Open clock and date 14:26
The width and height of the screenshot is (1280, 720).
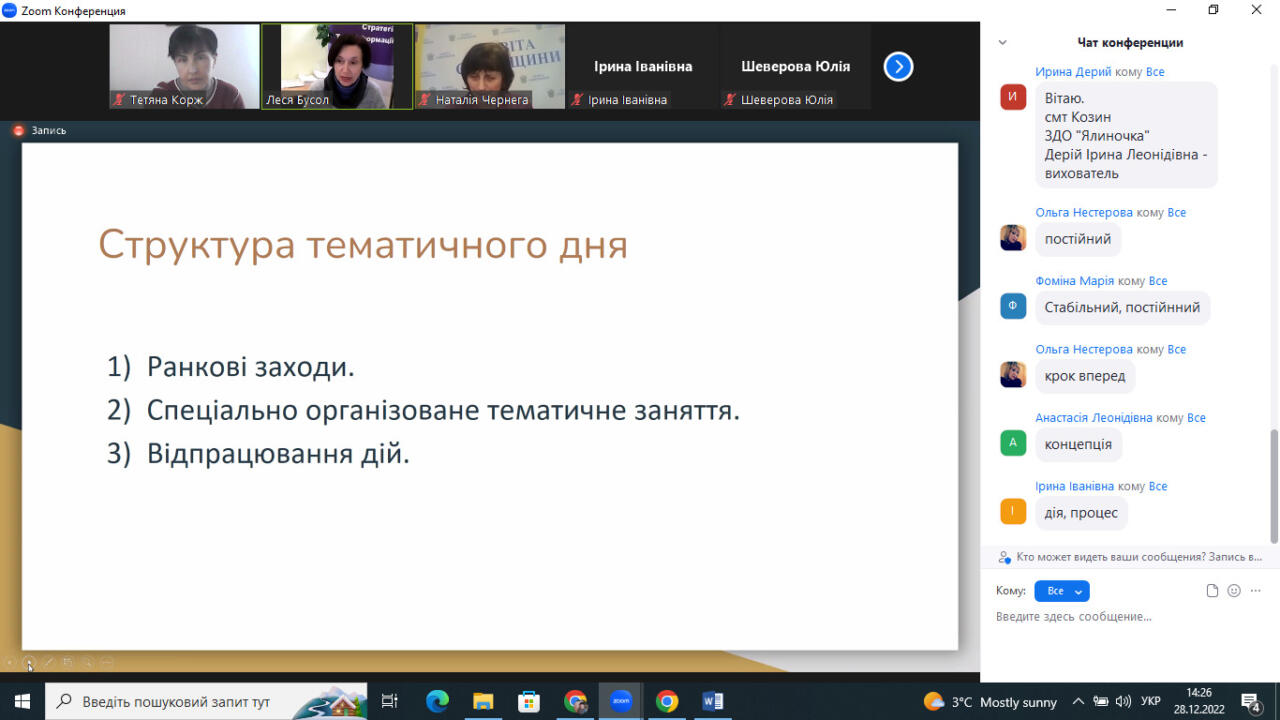coord(1199,701)
